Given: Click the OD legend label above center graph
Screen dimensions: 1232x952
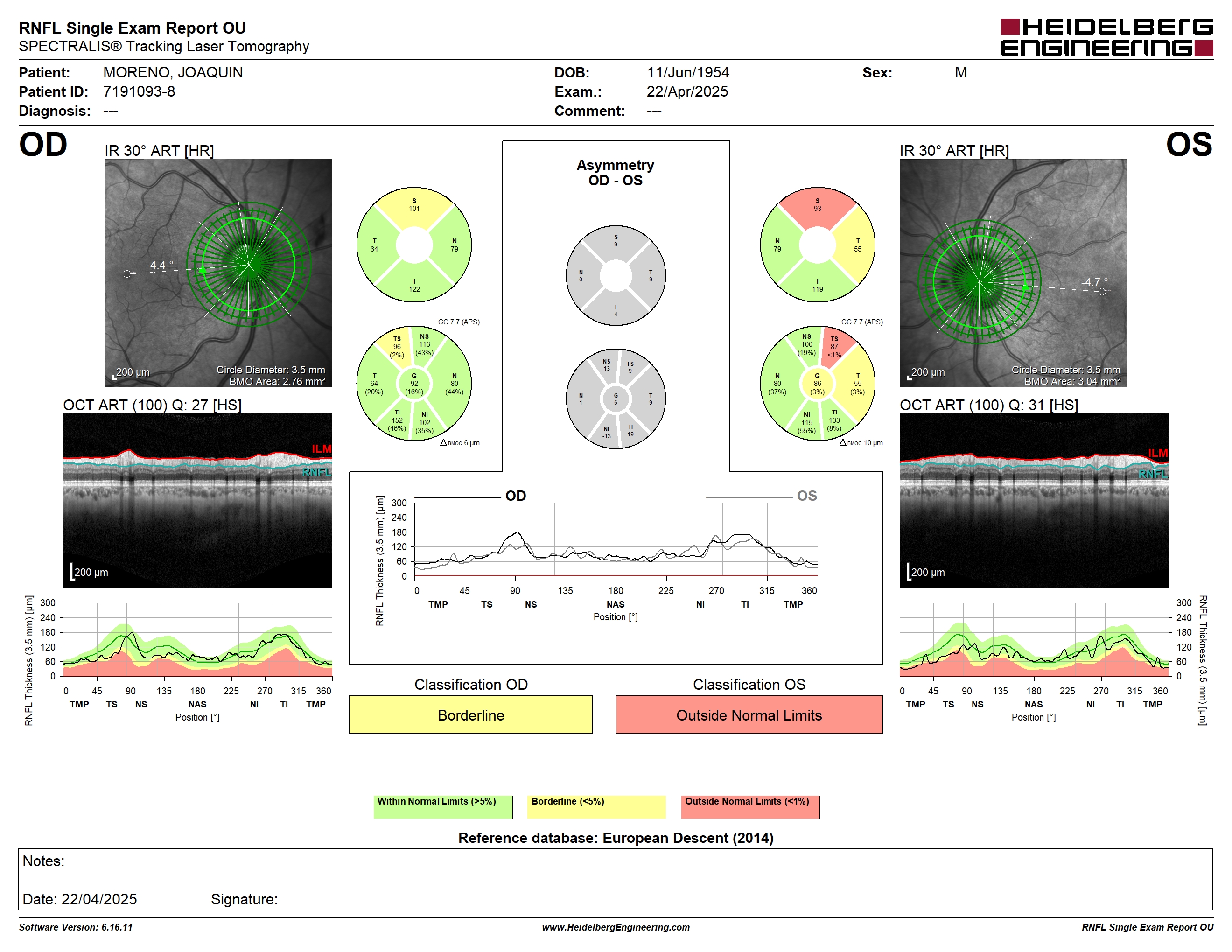Looking at the screenshot, I should (x=516, y=496).
